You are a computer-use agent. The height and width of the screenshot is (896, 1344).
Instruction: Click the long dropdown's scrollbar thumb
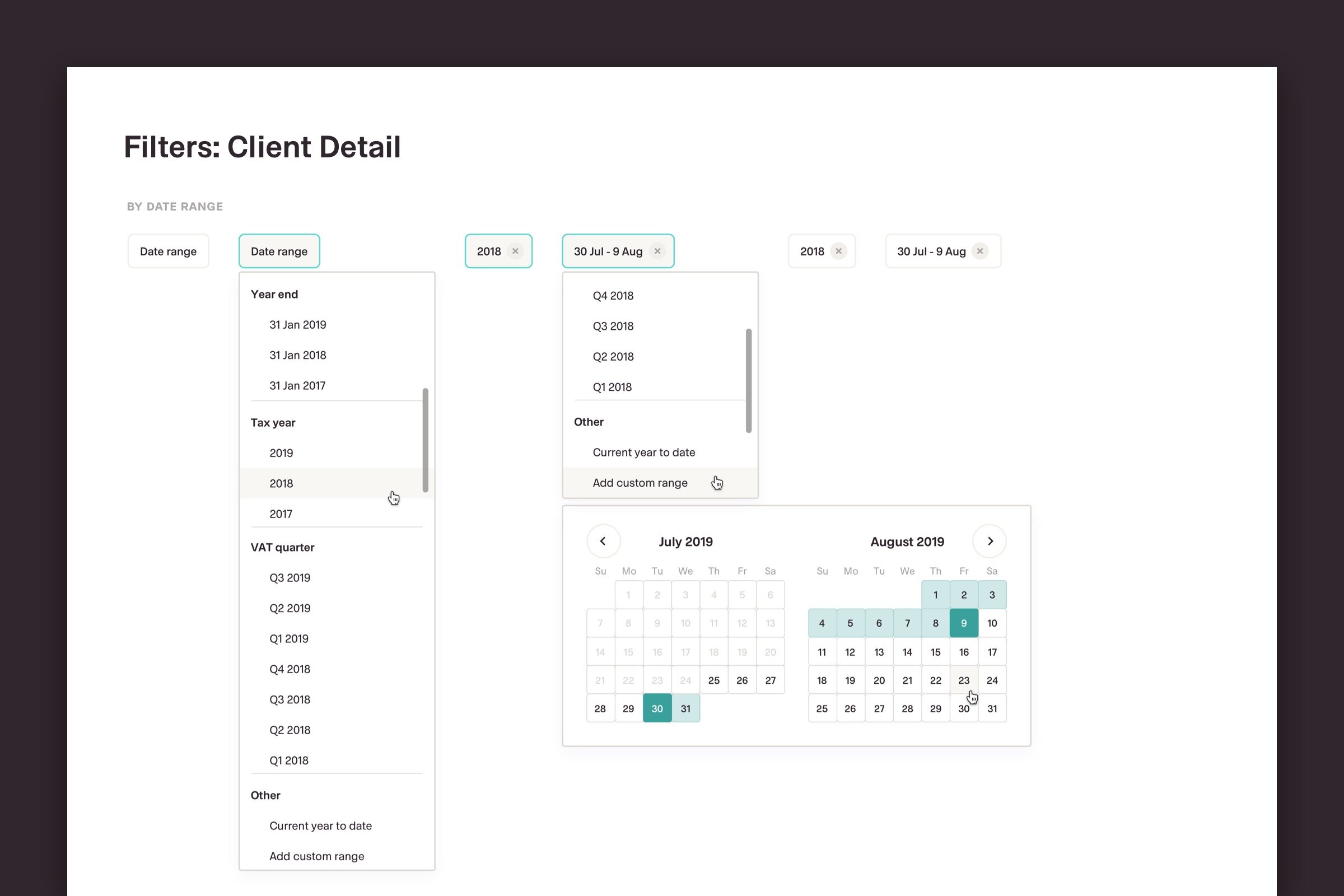click(425, 440)
